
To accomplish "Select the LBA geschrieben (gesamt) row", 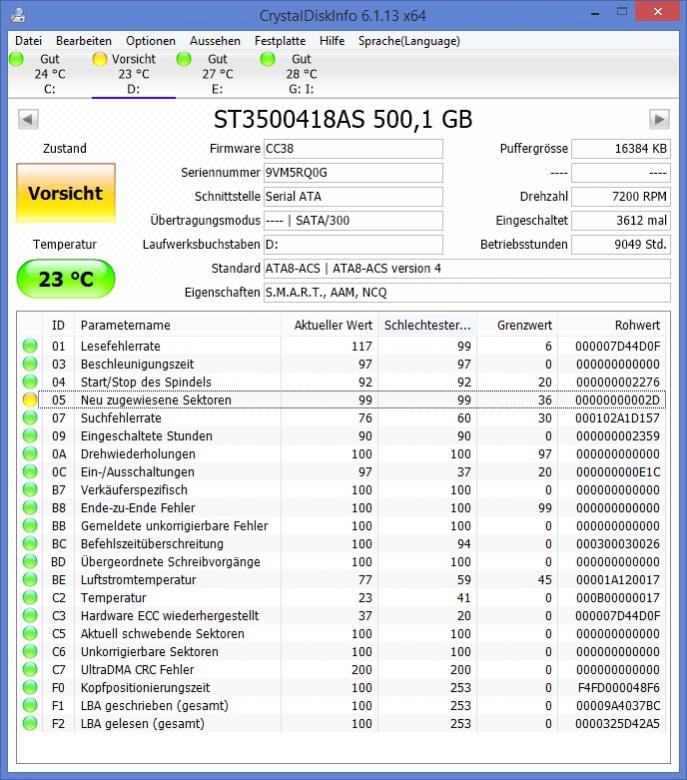I will [x=343, y=705].
